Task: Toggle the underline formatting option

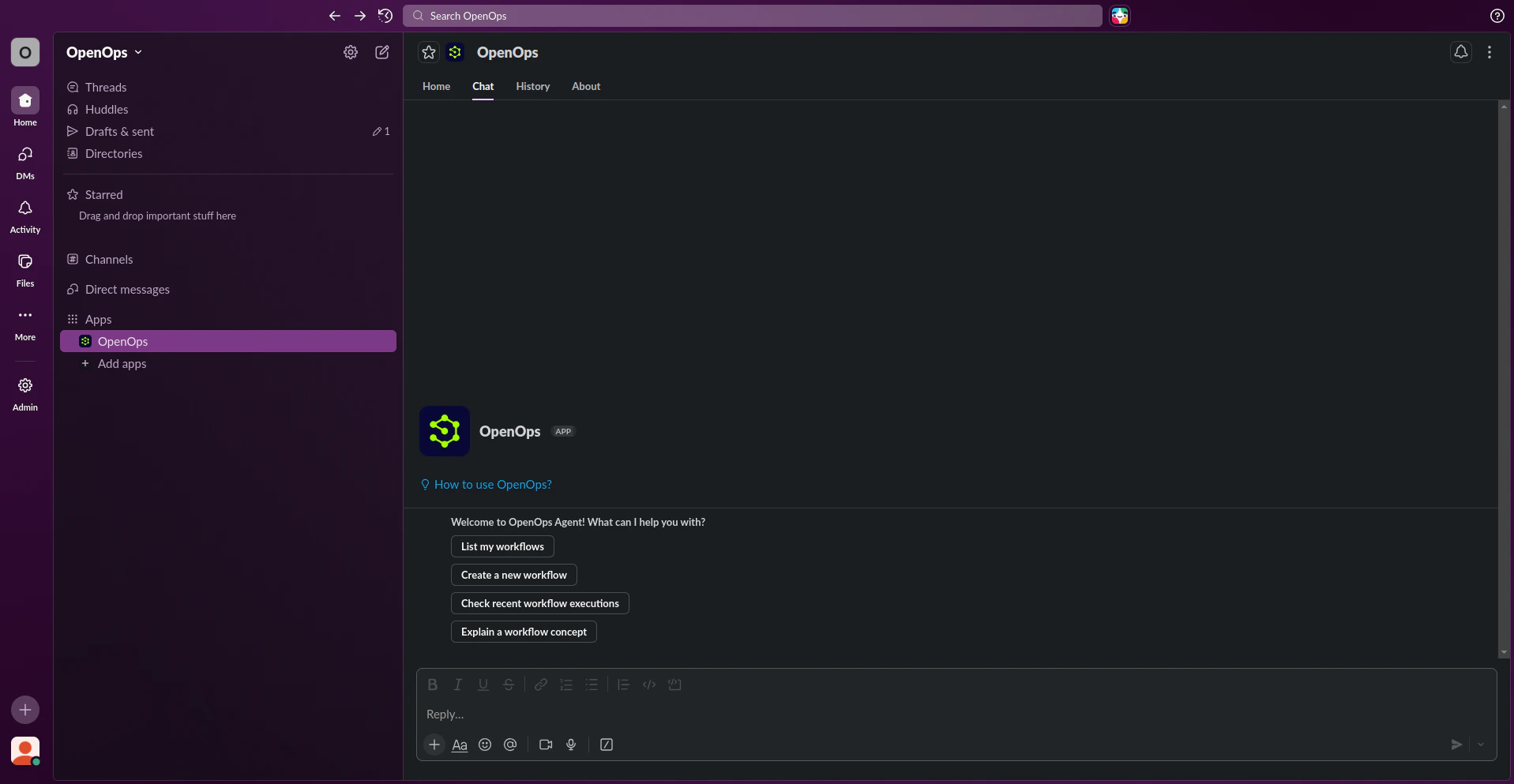Action: pos(483,685)
